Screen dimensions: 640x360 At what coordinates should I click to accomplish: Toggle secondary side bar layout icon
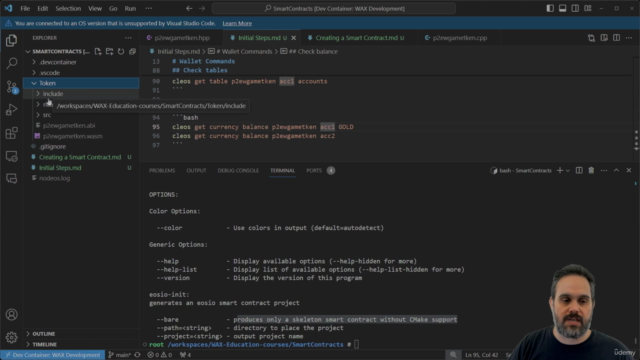point(575,8)
